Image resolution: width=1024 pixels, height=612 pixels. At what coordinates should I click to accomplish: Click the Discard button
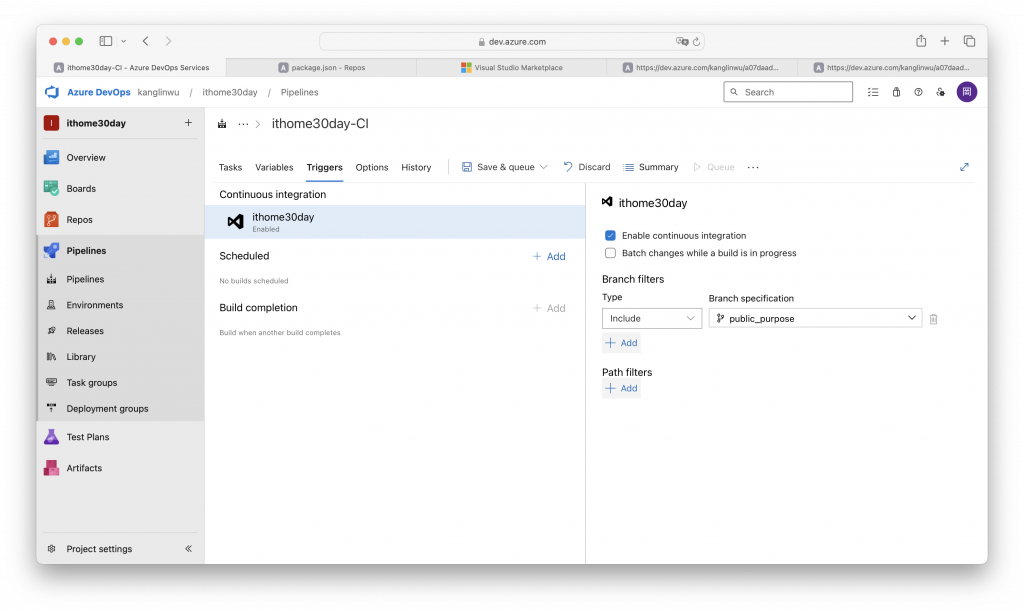[x=586, y=167]
